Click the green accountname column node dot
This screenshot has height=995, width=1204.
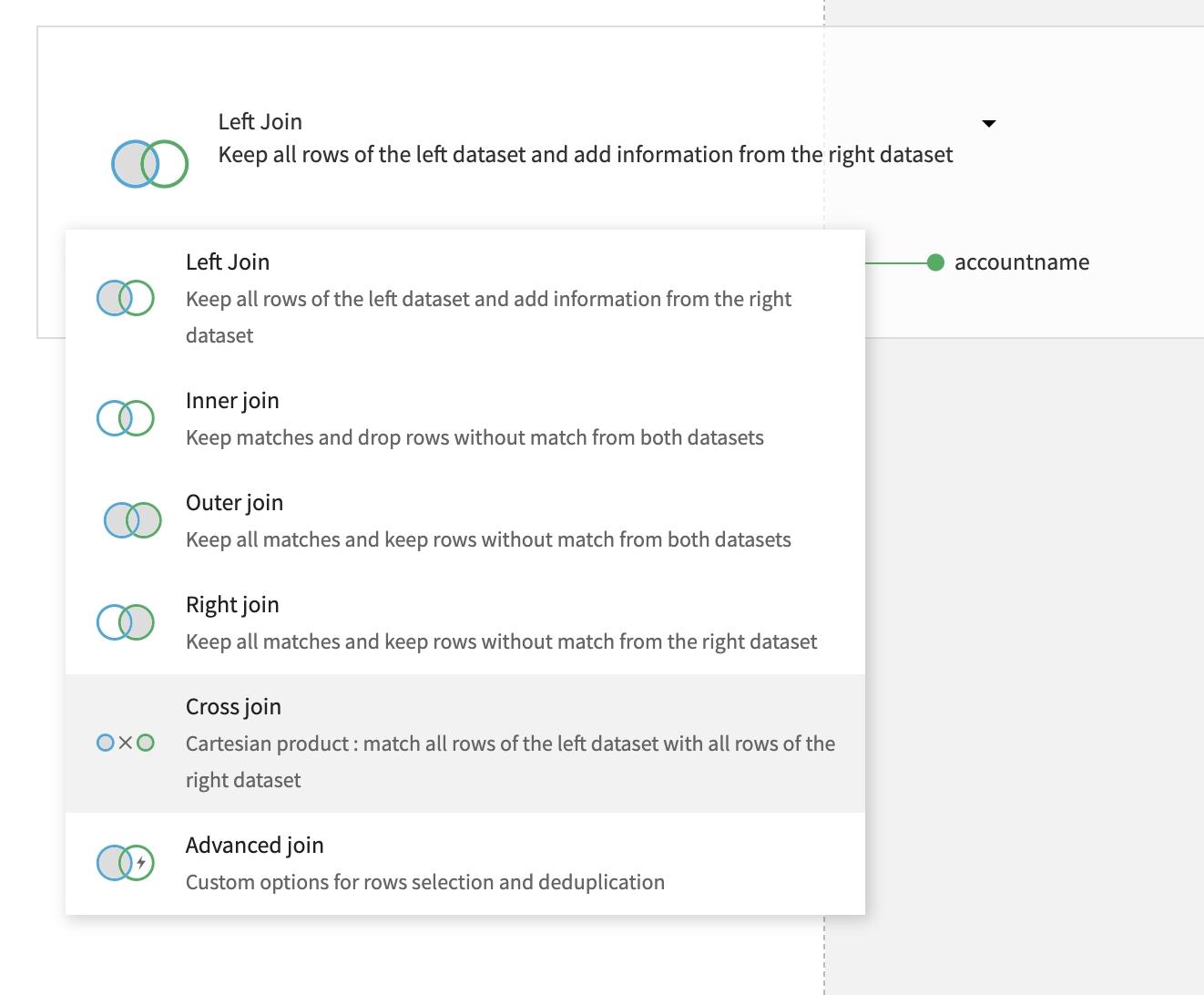coord(936,262)
